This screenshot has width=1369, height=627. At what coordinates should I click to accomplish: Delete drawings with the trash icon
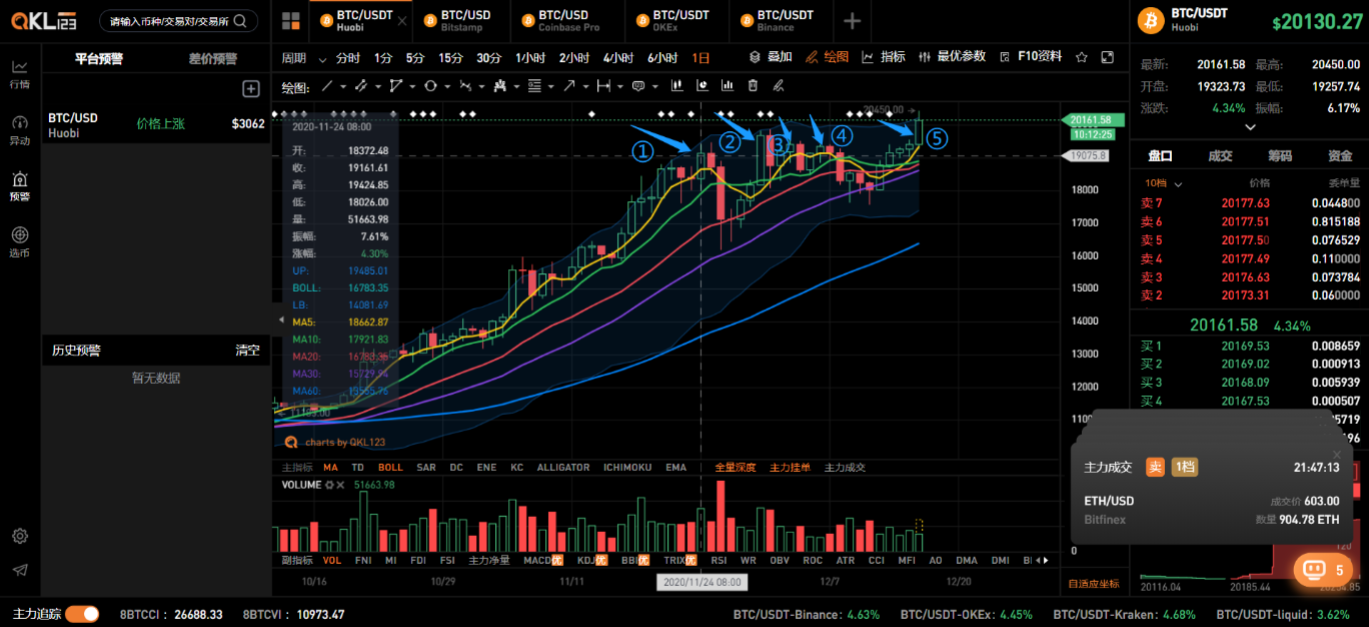[x=753, y=86]
